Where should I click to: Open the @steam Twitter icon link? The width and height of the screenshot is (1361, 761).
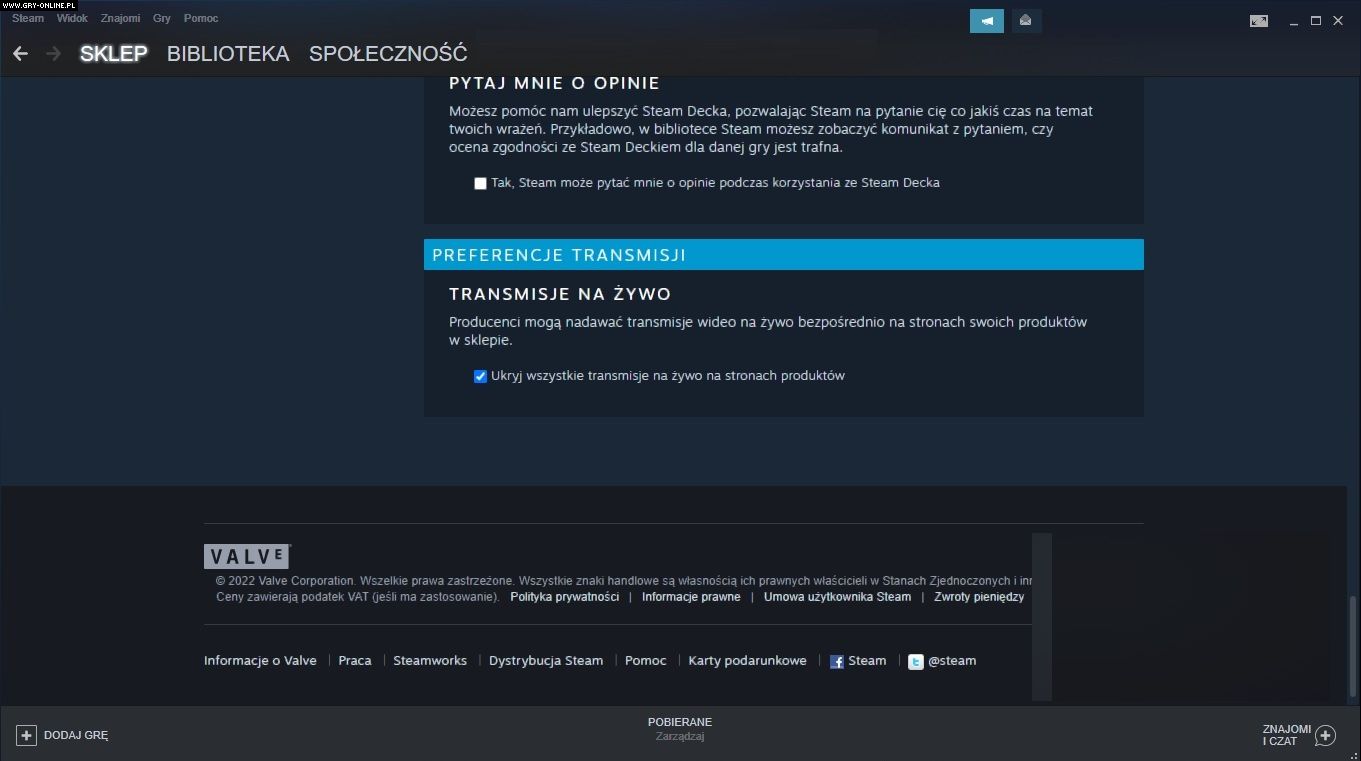tap(915, 661)
